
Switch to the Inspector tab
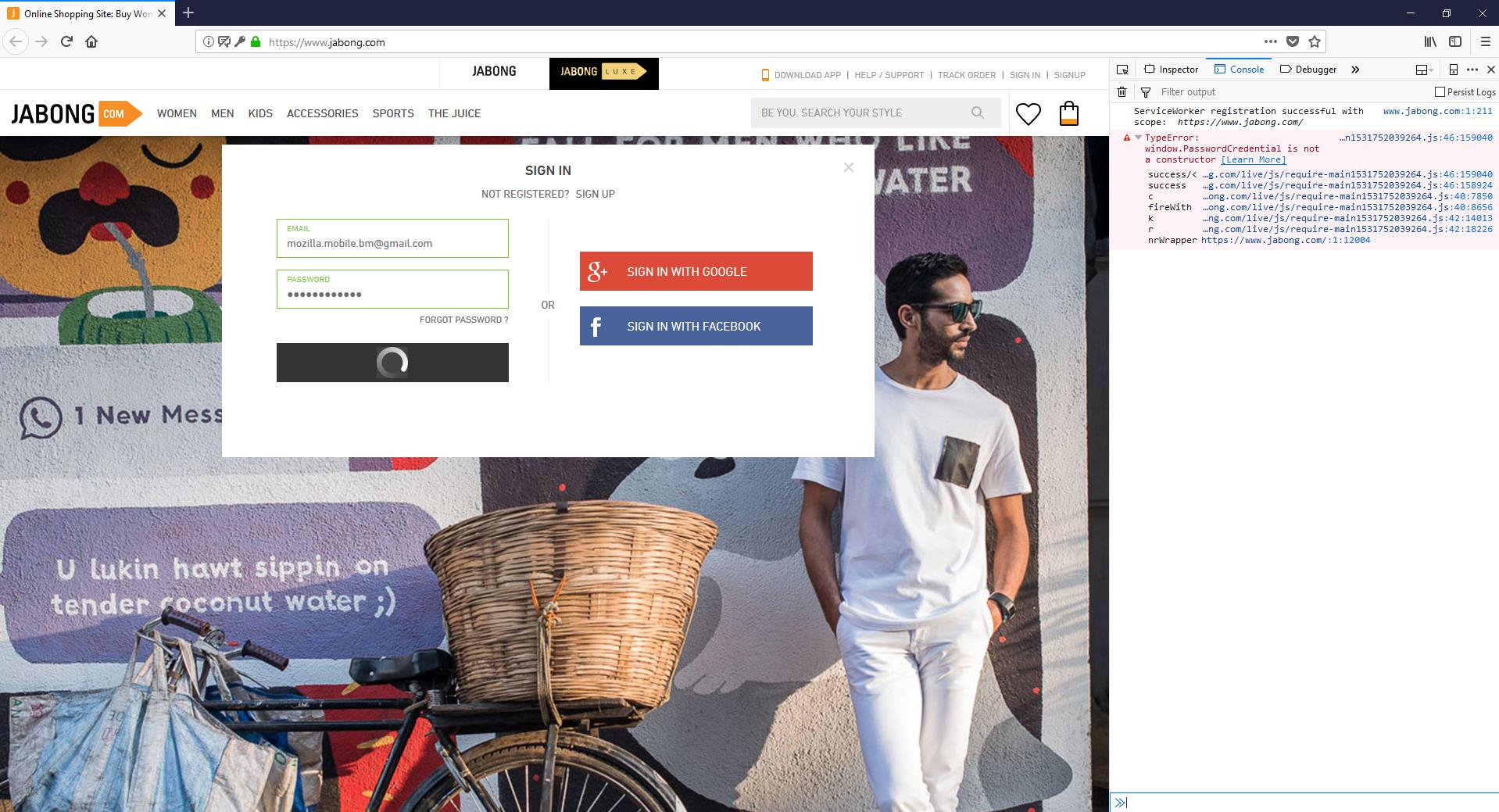(x=1171, y=70)
